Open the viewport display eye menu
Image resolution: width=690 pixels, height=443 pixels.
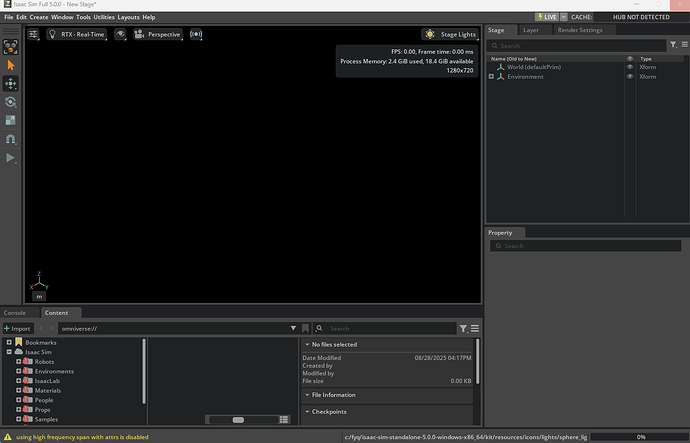[x=120, y=34]
